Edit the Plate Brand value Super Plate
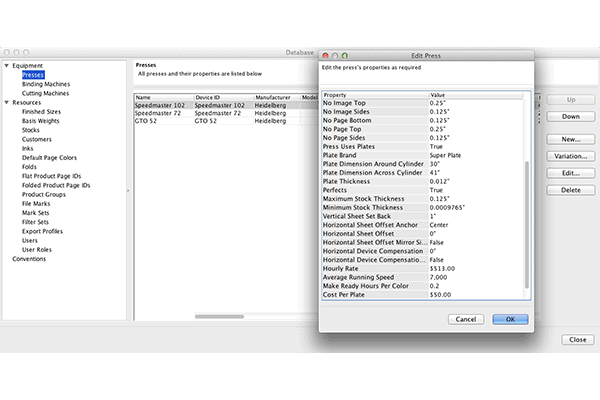Viewport: 600px width, 400px height. pos(475,155)
